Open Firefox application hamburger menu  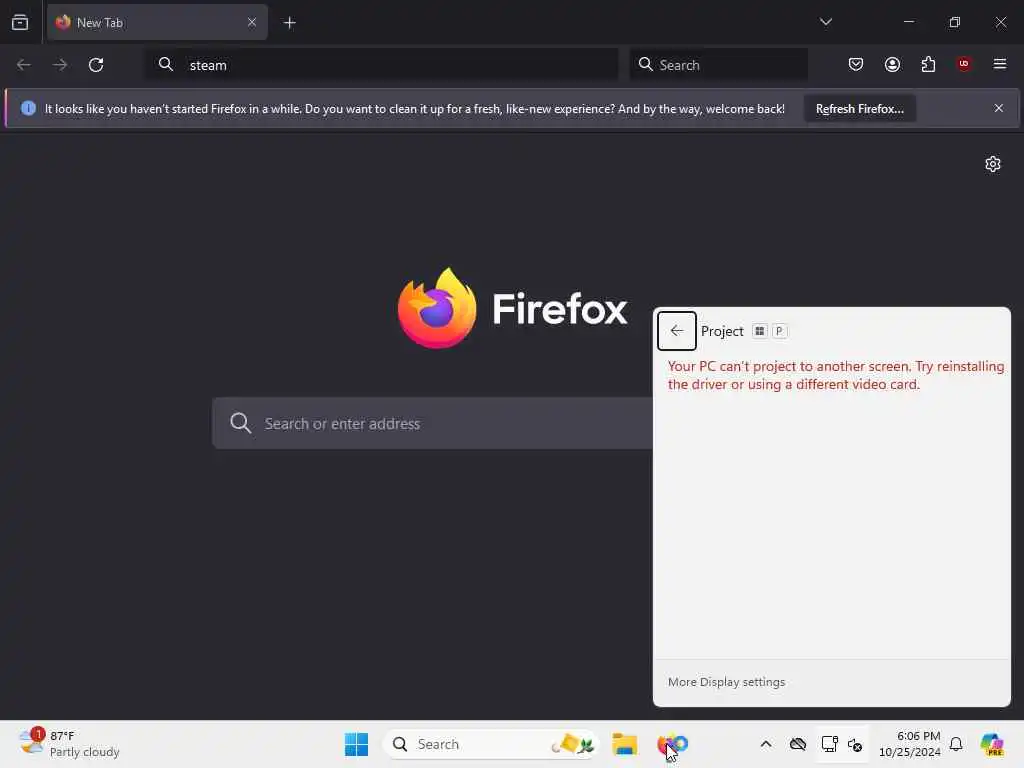tap(999, 64)
